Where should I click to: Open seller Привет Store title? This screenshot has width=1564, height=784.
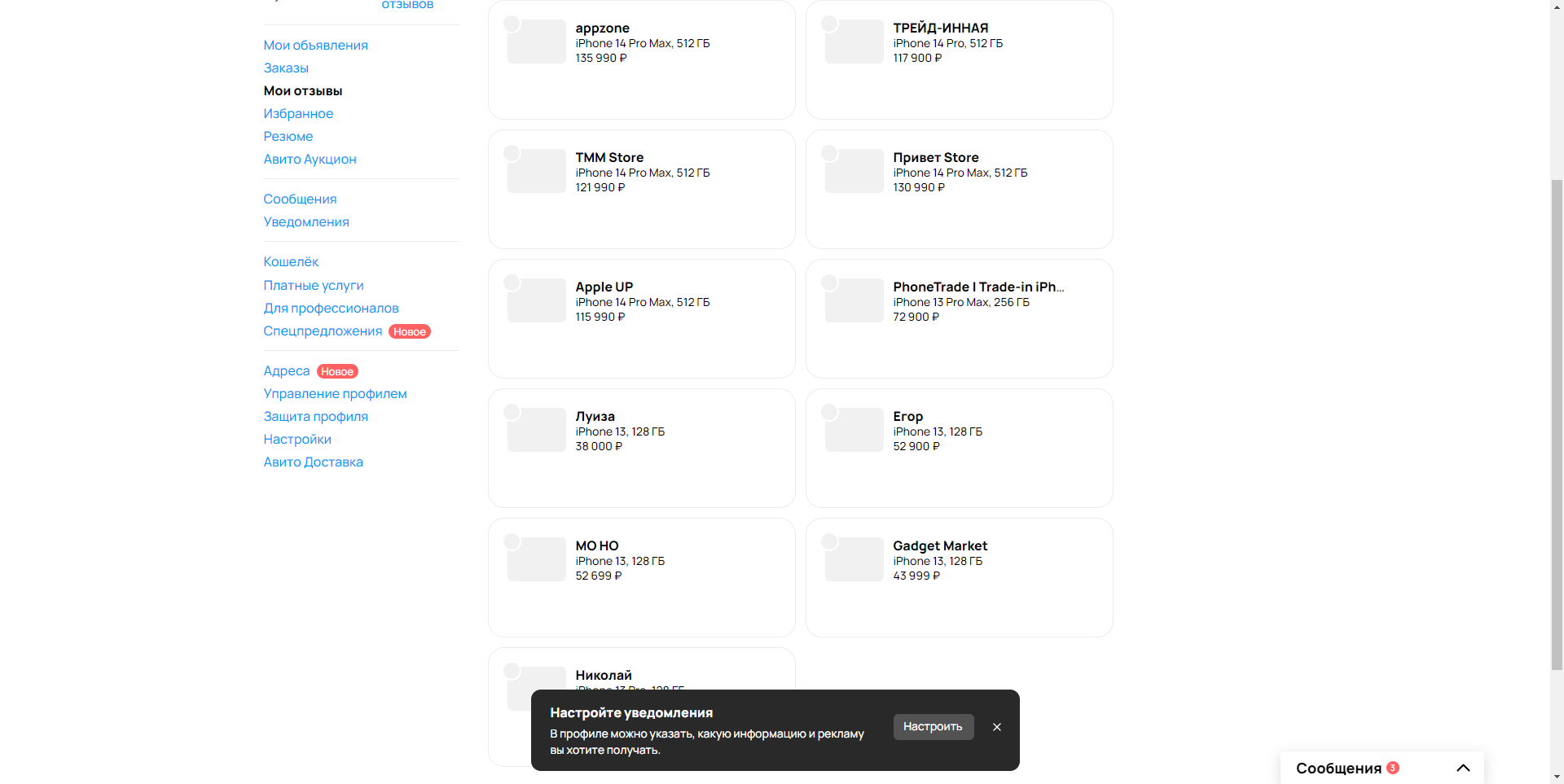tap(936, 158)
